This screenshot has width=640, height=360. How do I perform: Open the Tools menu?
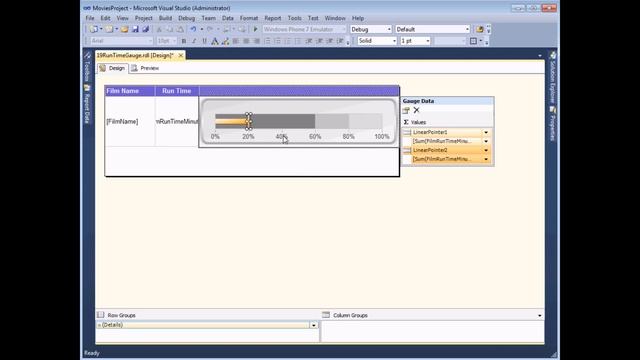click(x=294, y=18)
